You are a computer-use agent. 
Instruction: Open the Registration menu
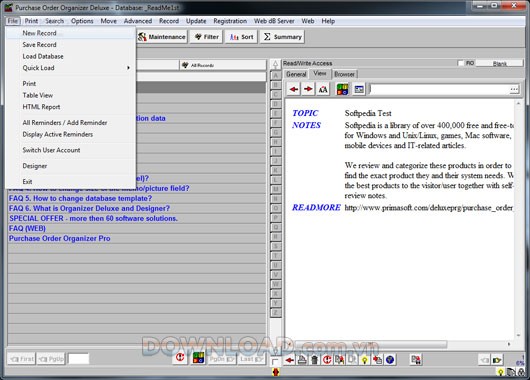pos(230,21)
